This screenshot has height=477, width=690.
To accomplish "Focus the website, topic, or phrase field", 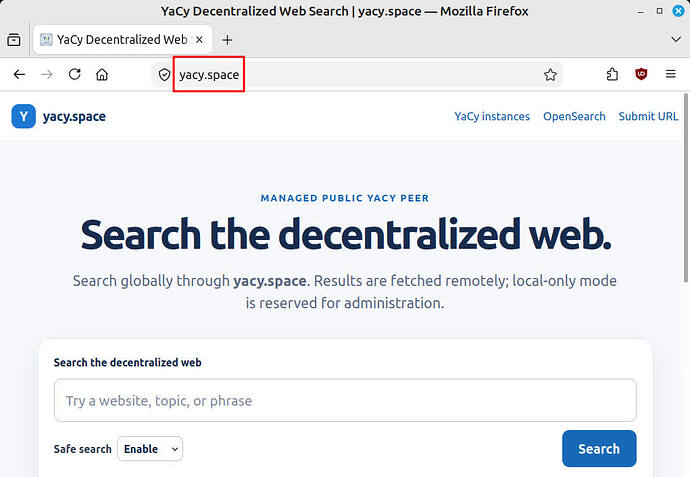I will [345, 400].
